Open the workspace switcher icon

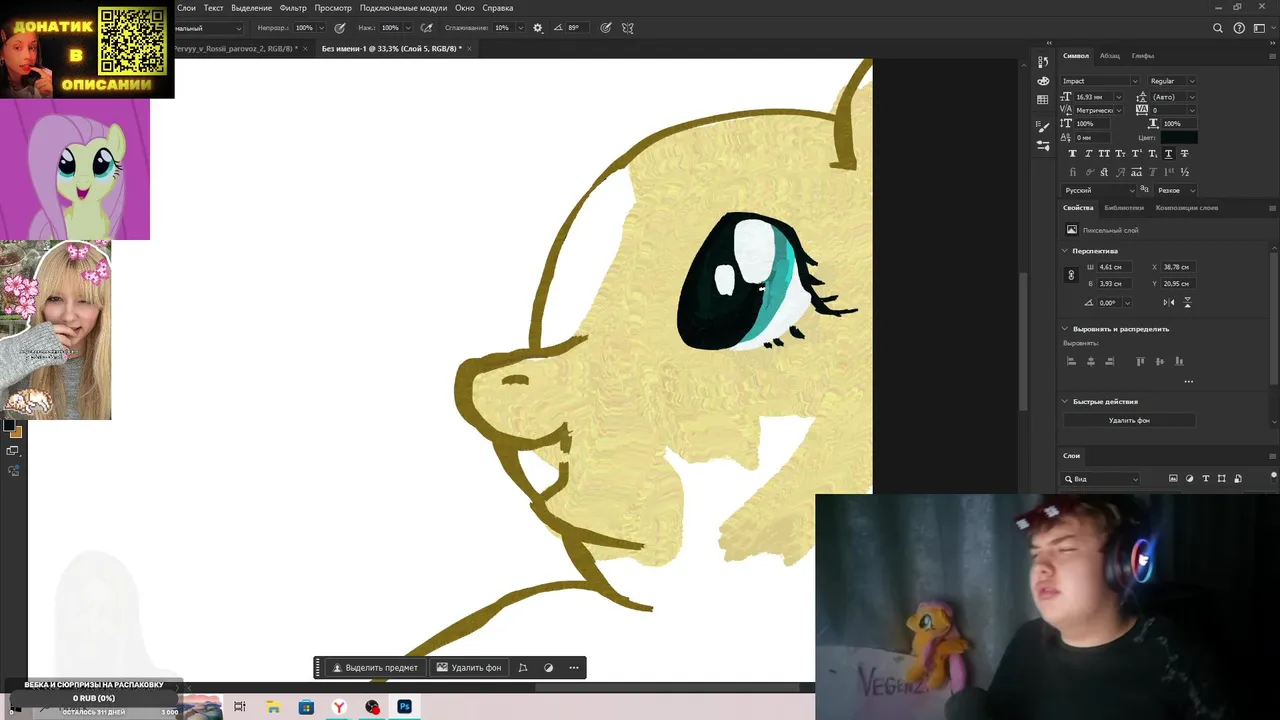pyautogui.click(x=1261, y=28)
